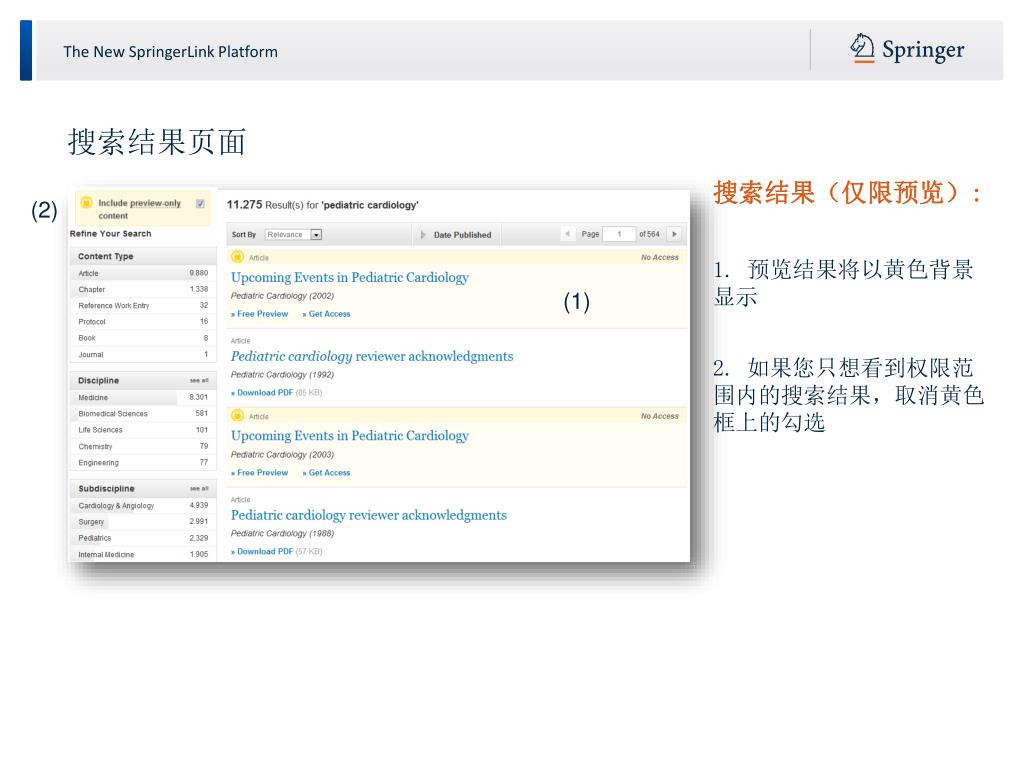The image size is (1024, 768).
Task: Filter by Reference Work Entry type
Action: pos(143,306)
